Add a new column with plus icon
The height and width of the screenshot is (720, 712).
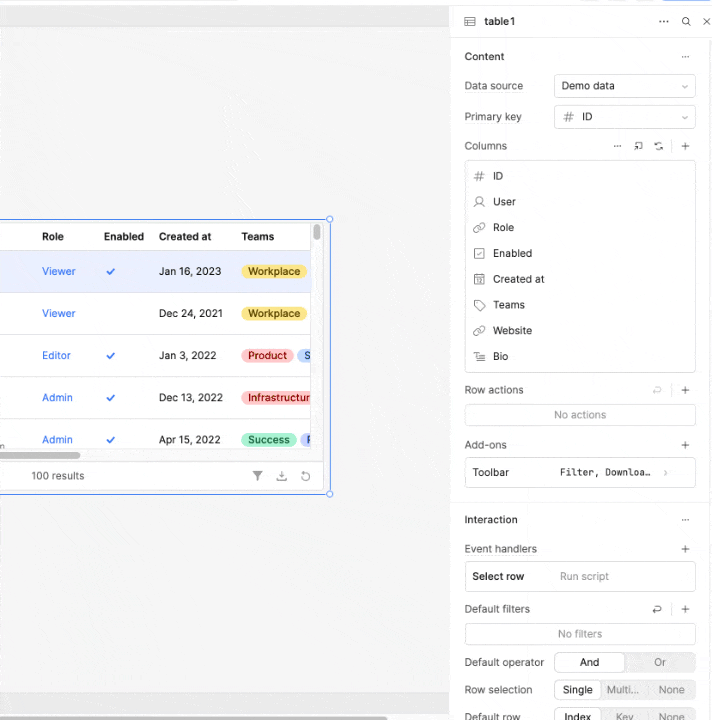pyautogui.click(x=685, y=146)
